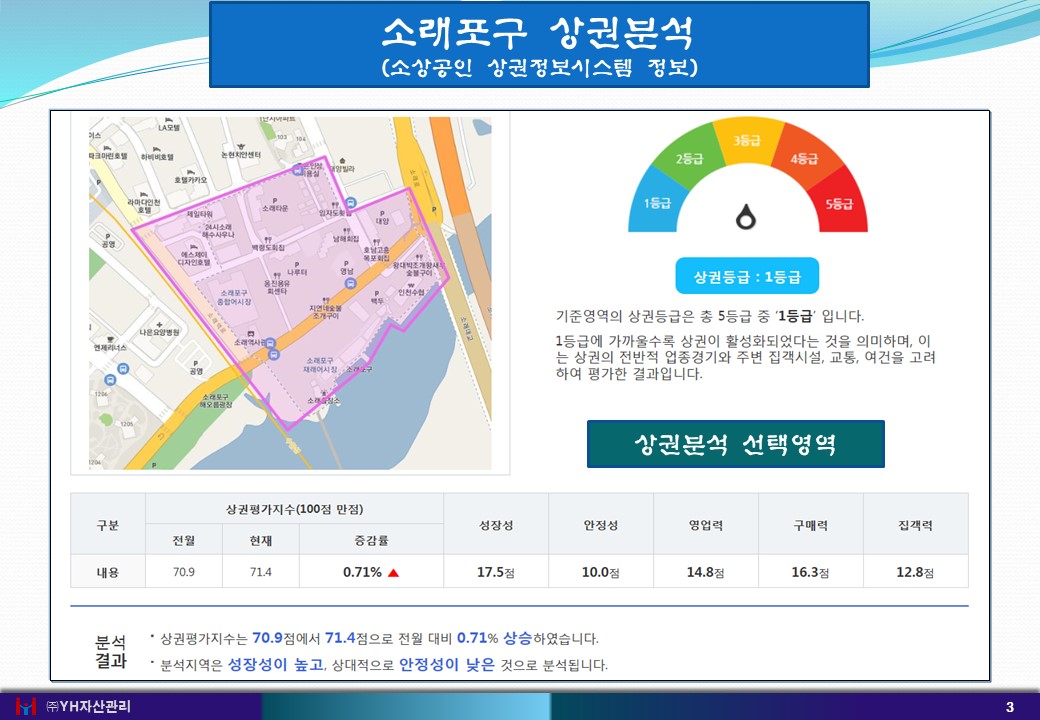1040x720 pixels.
Task: Select the green 2등급 gauge segment
Action: click(x=690, y=157)
